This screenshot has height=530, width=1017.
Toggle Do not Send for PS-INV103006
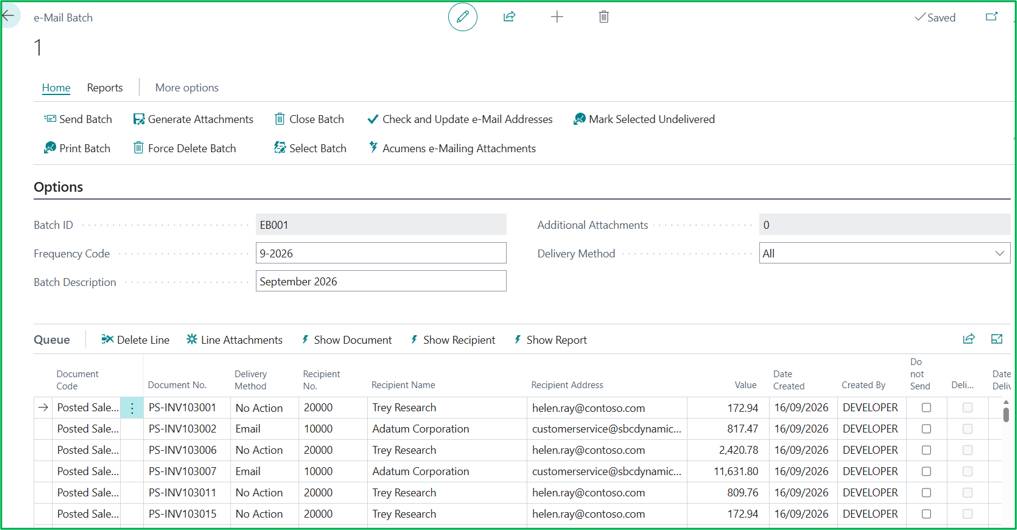pos(926,450)
